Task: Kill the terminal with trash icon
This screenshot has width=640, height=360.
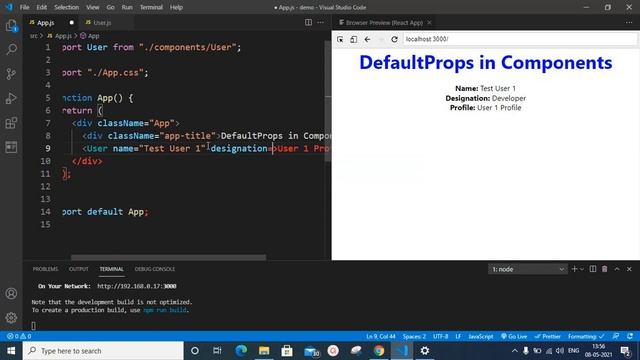Action: [x=605, y=269]
